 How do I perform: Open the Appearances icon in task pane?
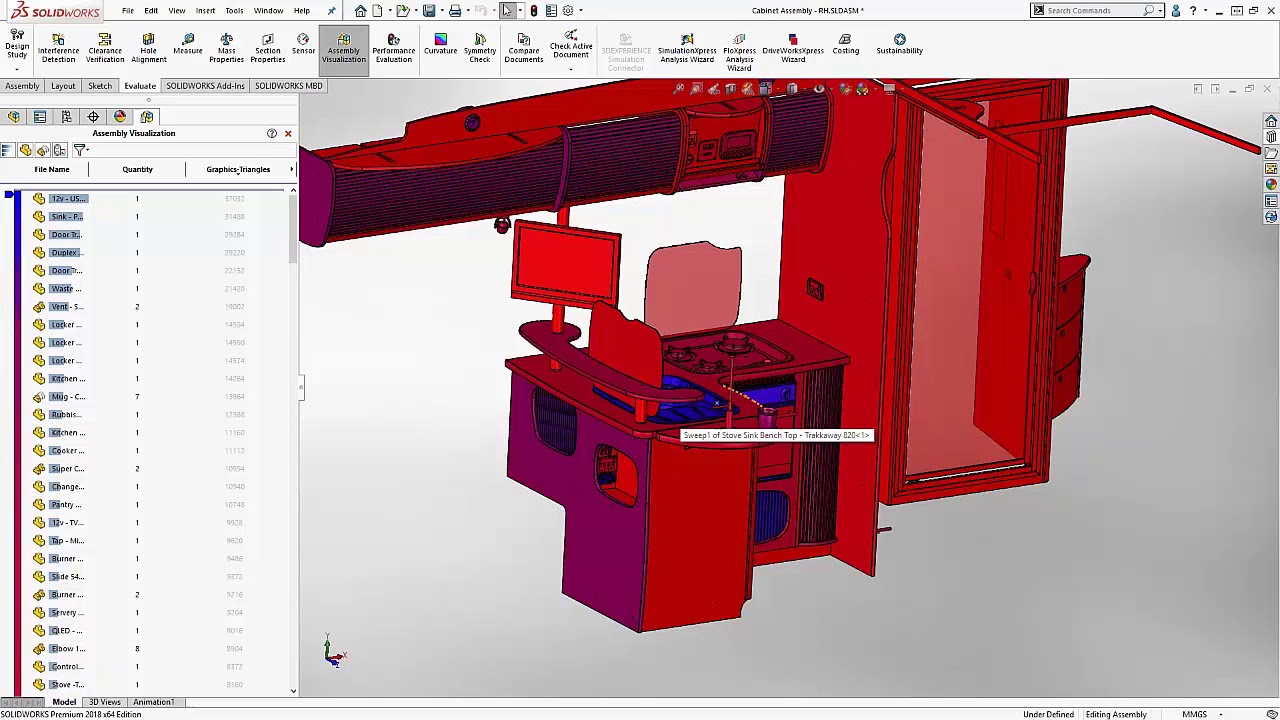1271,185
